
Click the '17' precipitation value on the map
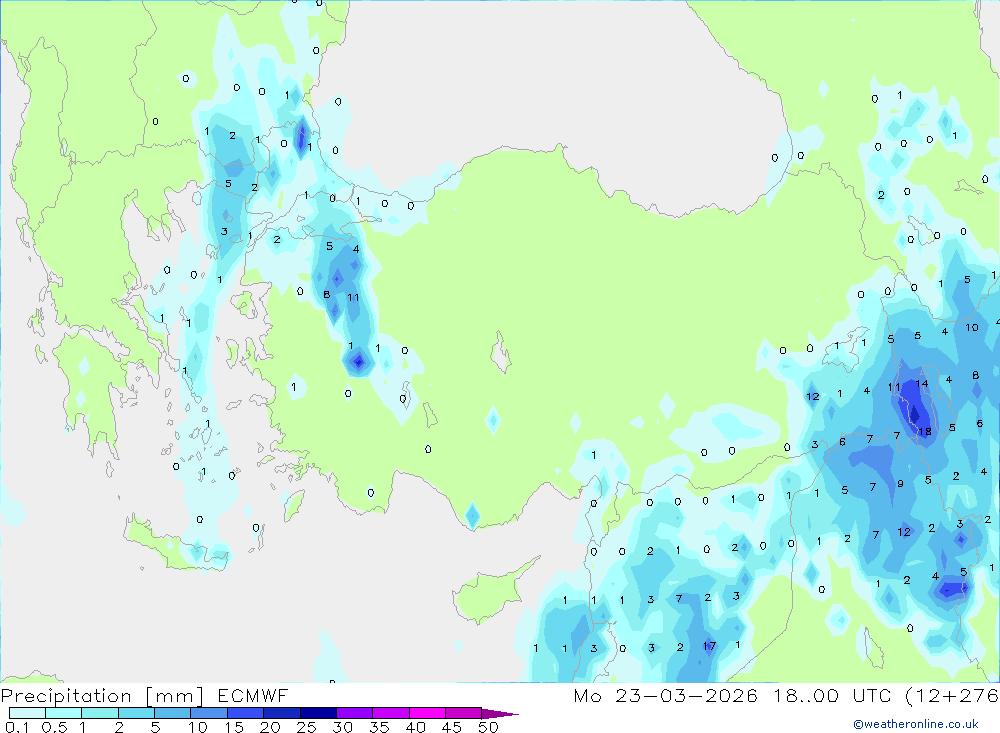click(x=709, y=646)
